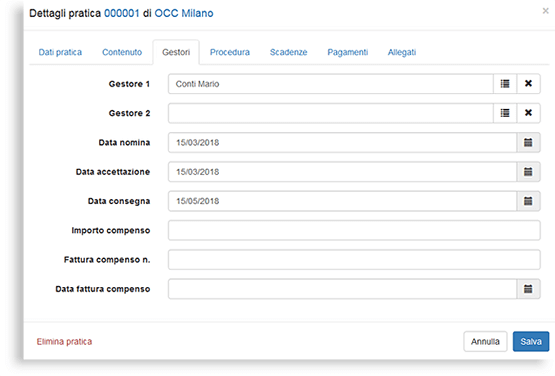Focus the Data fattura compenso field

click(342, 289)
